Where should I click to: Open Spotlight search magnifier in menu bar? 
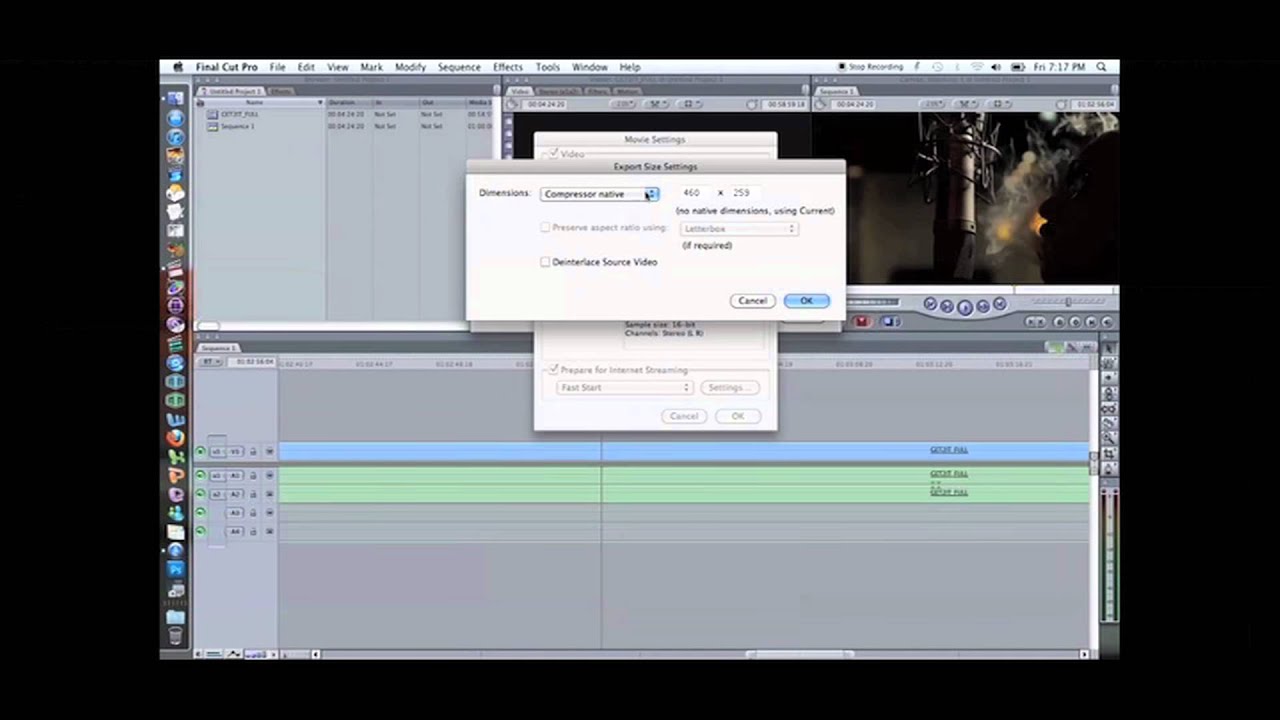click(x=1101, y=67)
